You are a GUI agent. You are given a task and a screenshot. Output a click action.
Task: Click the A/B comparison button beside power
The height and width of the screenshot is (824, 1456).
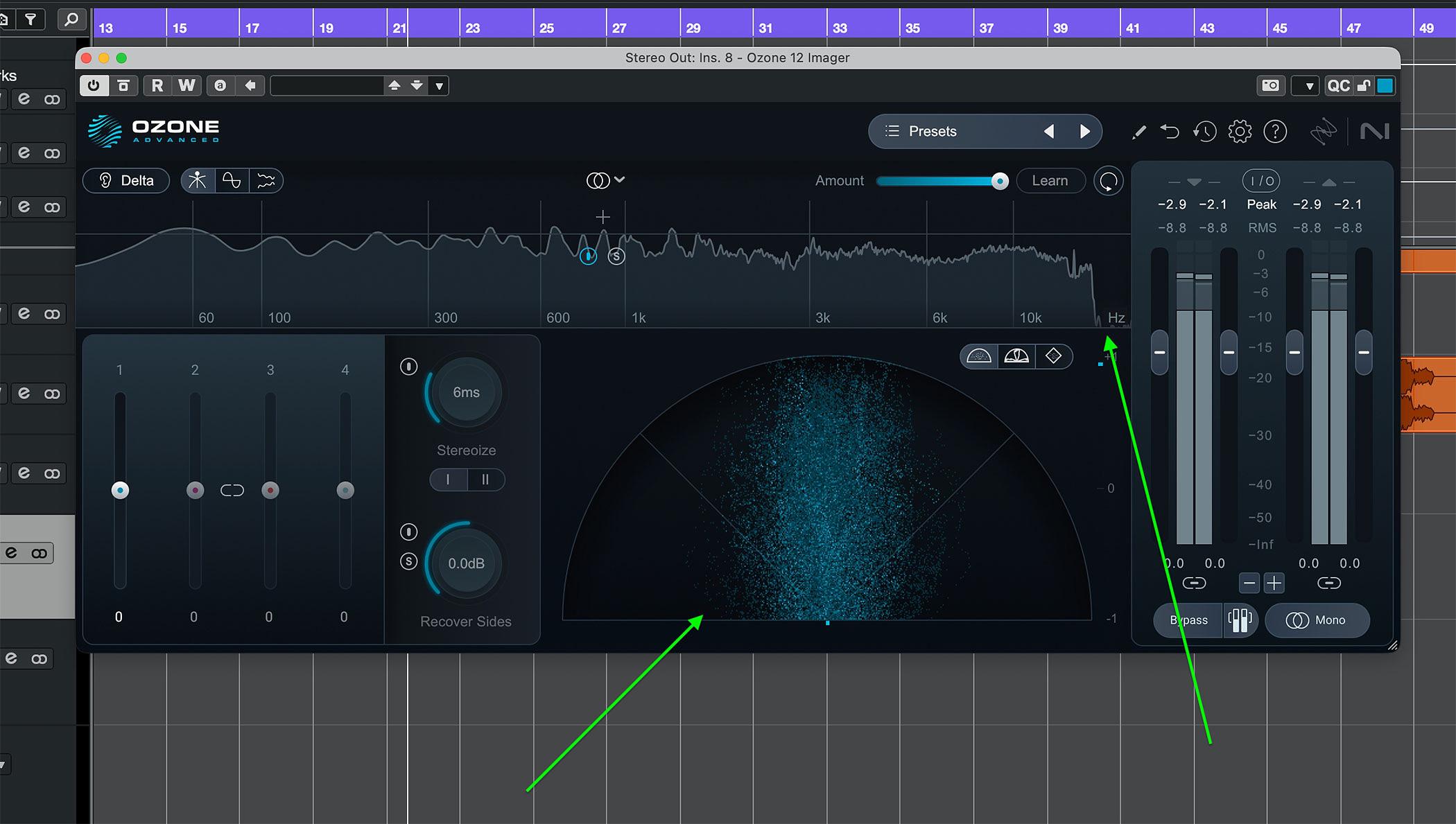click(123, 85)
